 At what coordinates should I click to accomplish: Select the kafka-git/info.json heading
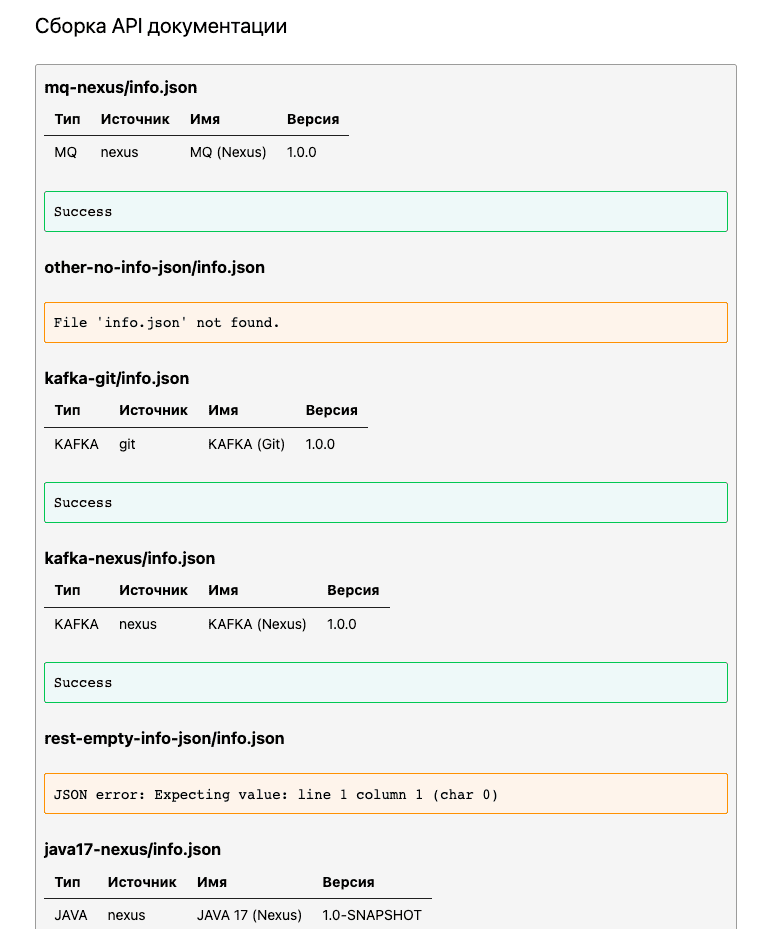pos(117,379)
